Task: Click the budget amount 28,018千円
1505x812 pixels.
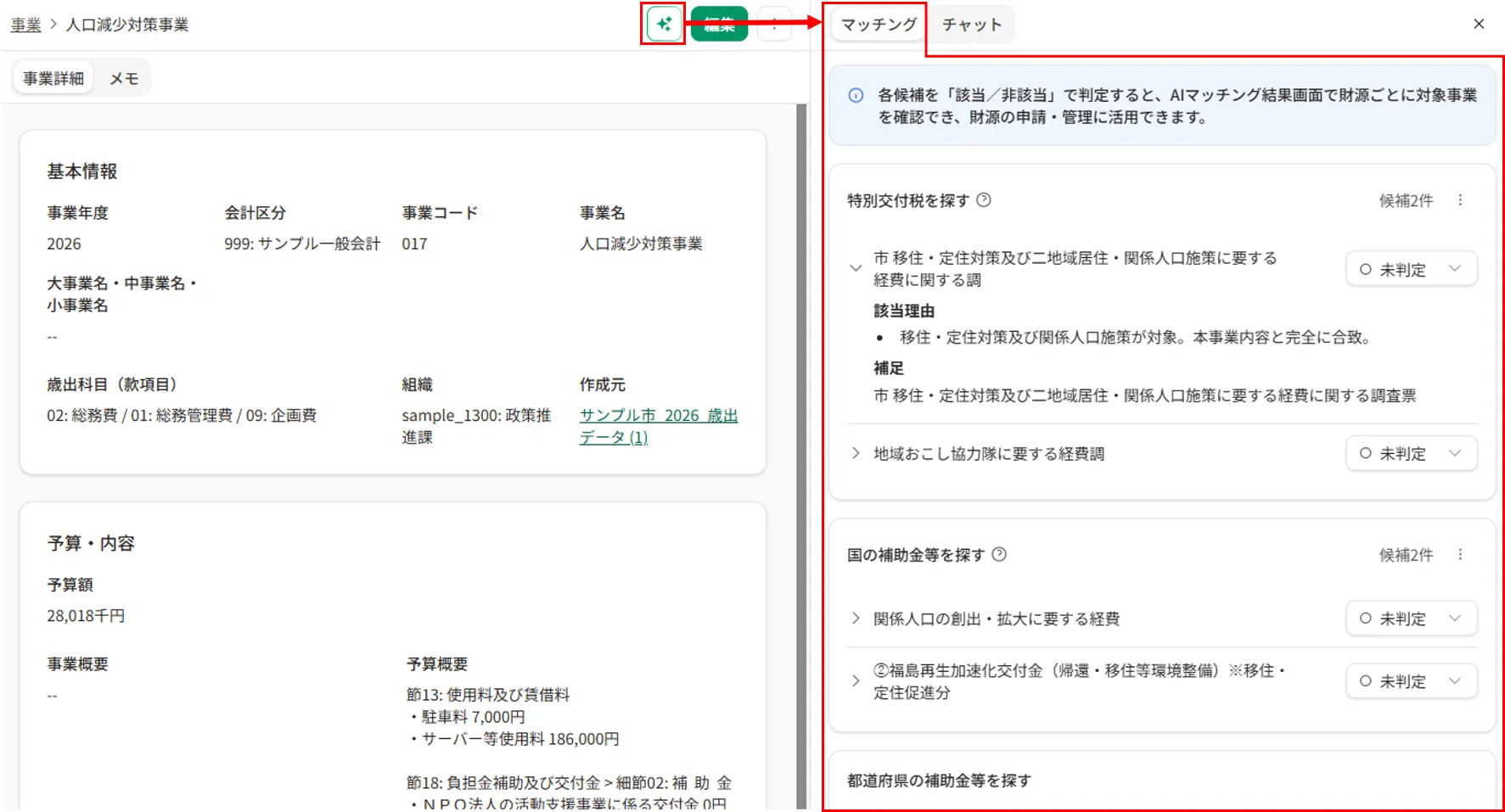Action: (86, 616)
